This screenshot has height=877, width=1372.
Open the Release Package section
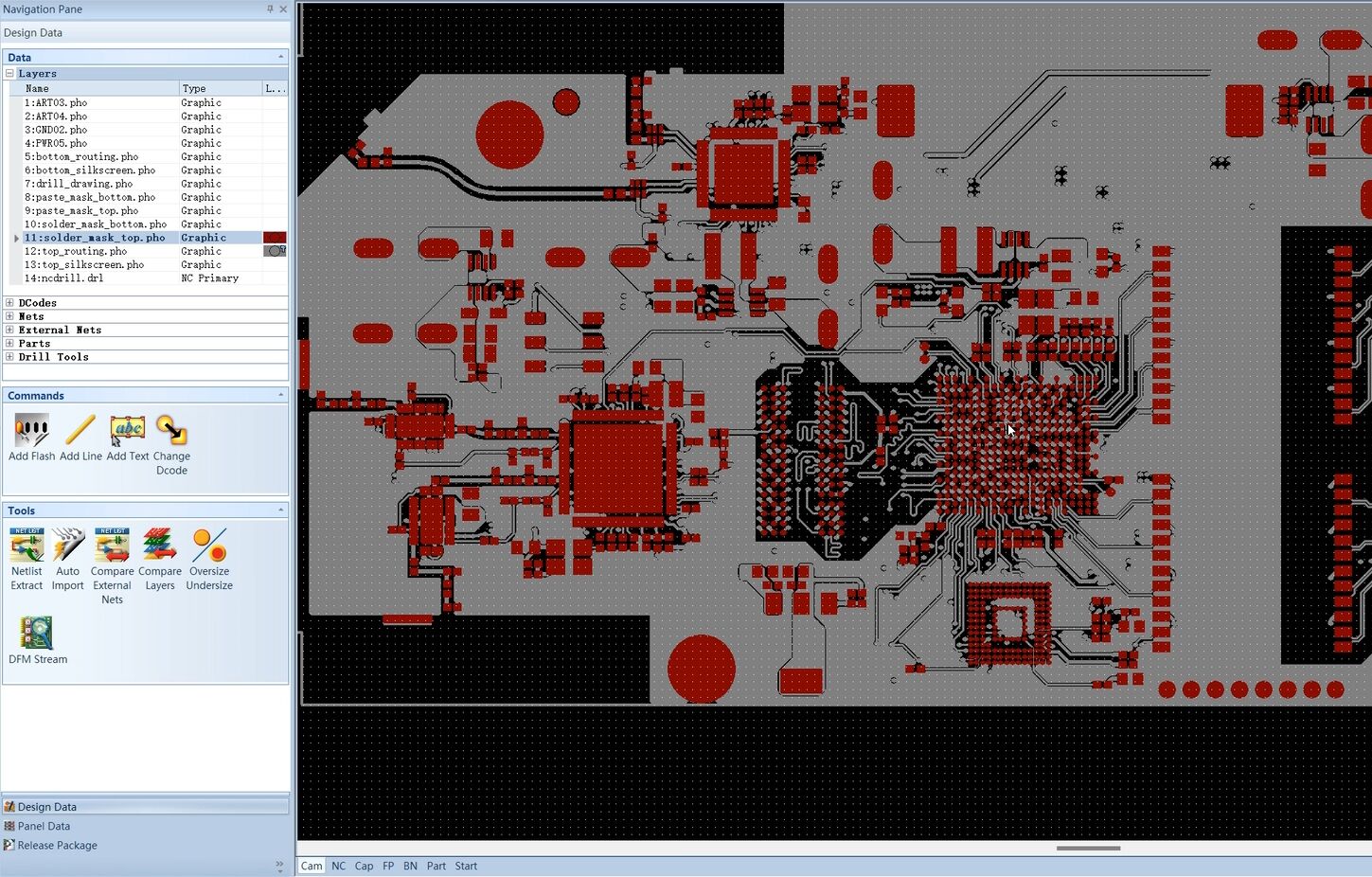(57, 845)
